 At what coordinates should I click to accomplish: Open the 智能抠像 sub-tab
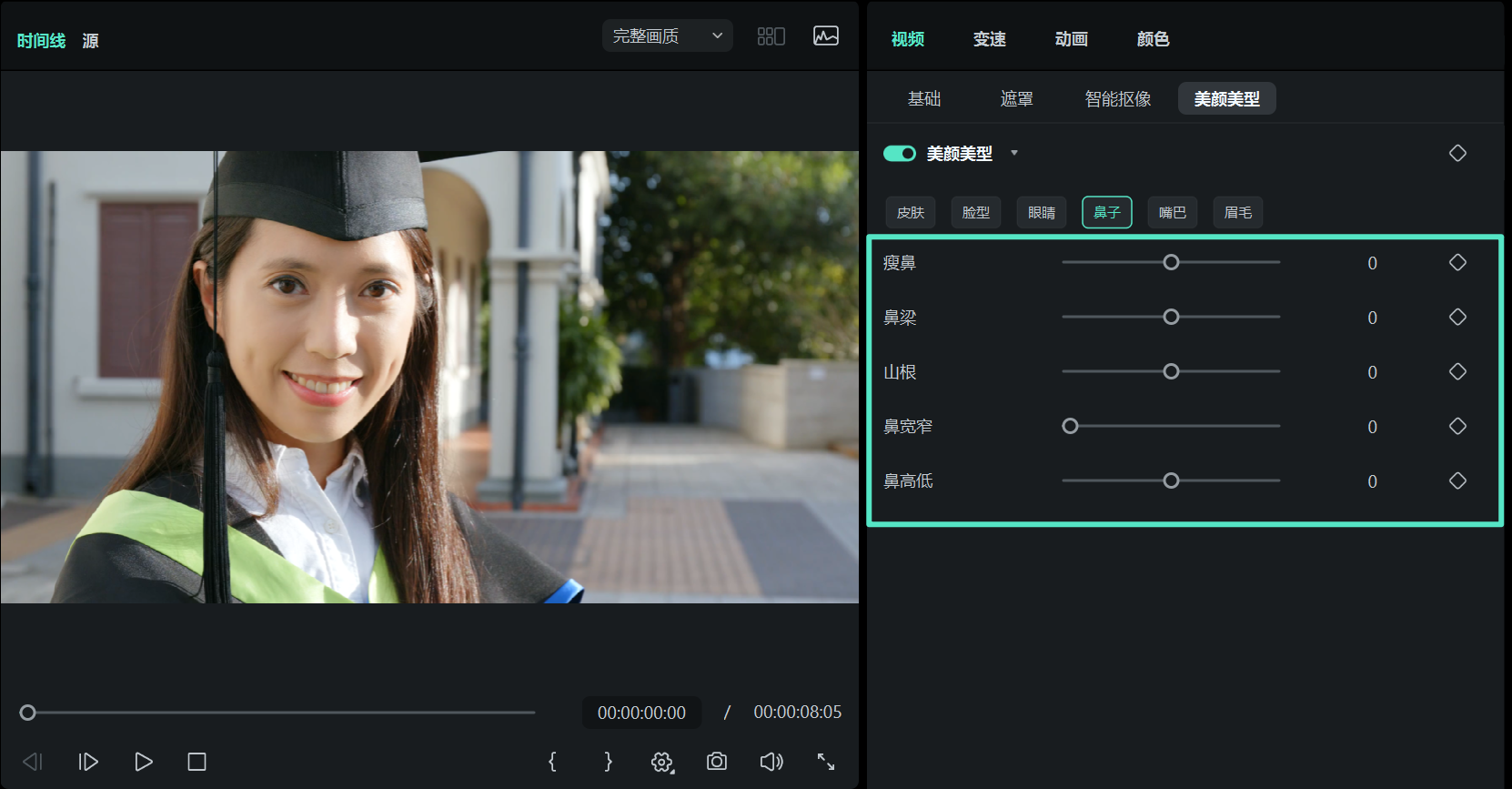(x=1118, y=99)
